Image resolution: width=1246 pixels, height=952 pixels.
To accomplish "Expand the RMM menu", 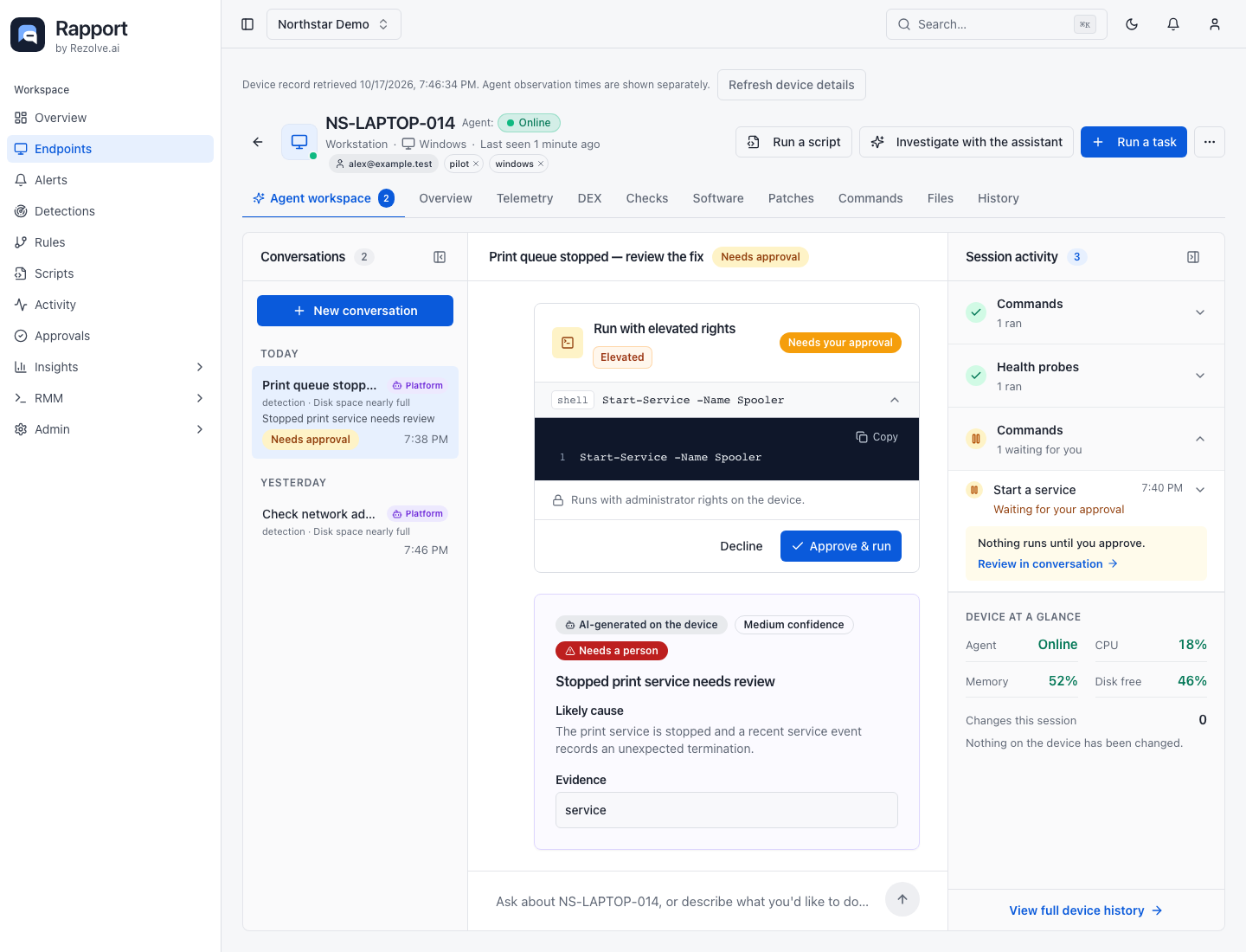I will click(x=110, y=398).
